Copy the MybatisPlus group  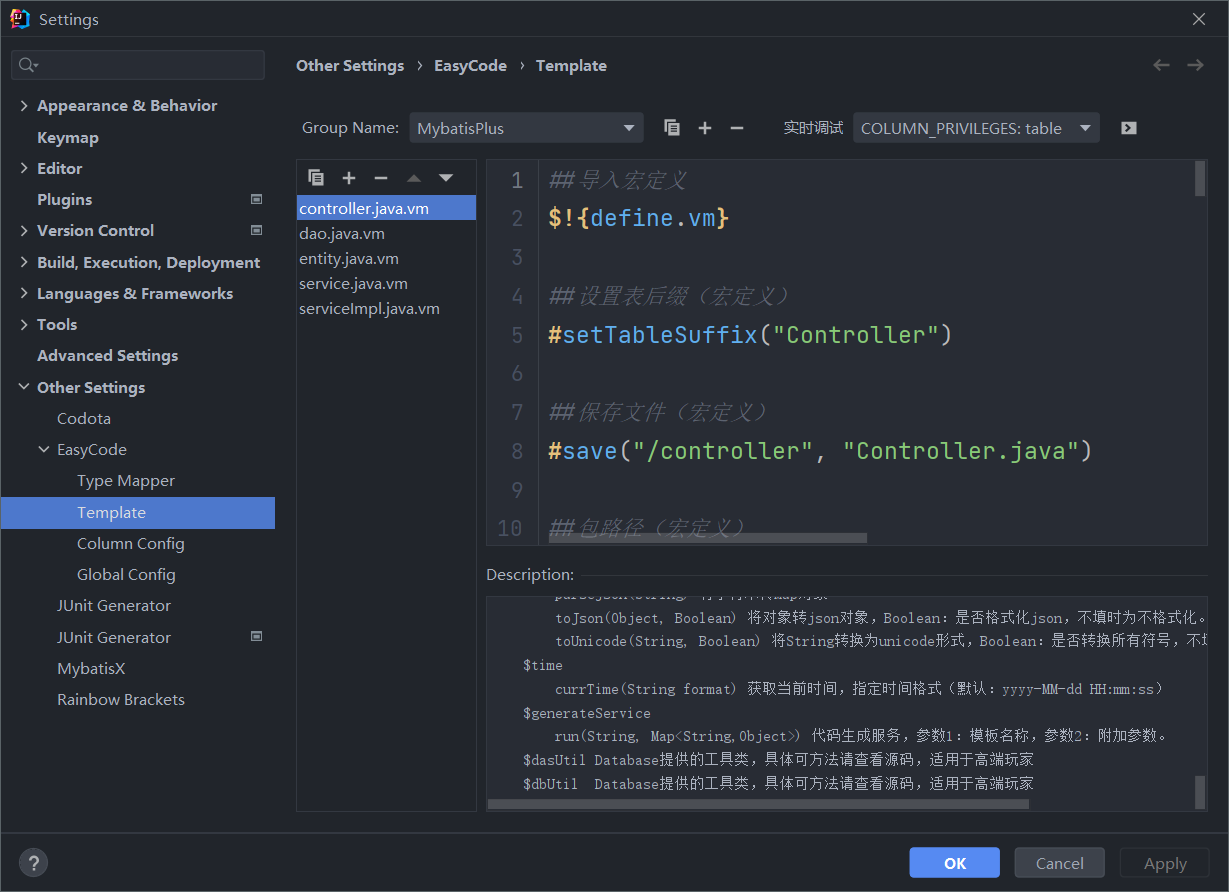click(x=672, y=128)
